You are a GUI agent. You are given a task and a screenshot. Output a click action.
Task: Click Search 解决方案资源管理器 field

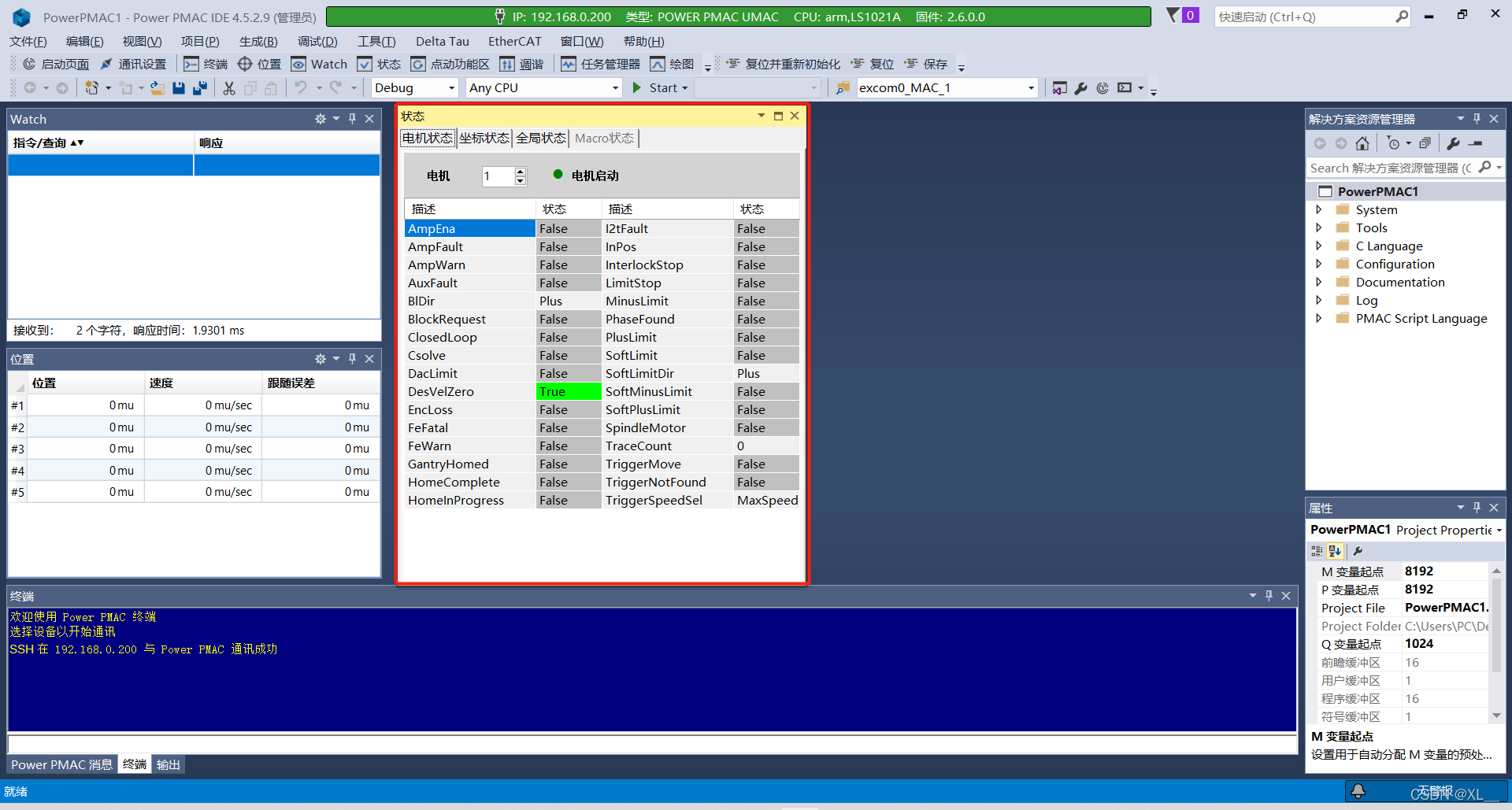point(1392,168)
